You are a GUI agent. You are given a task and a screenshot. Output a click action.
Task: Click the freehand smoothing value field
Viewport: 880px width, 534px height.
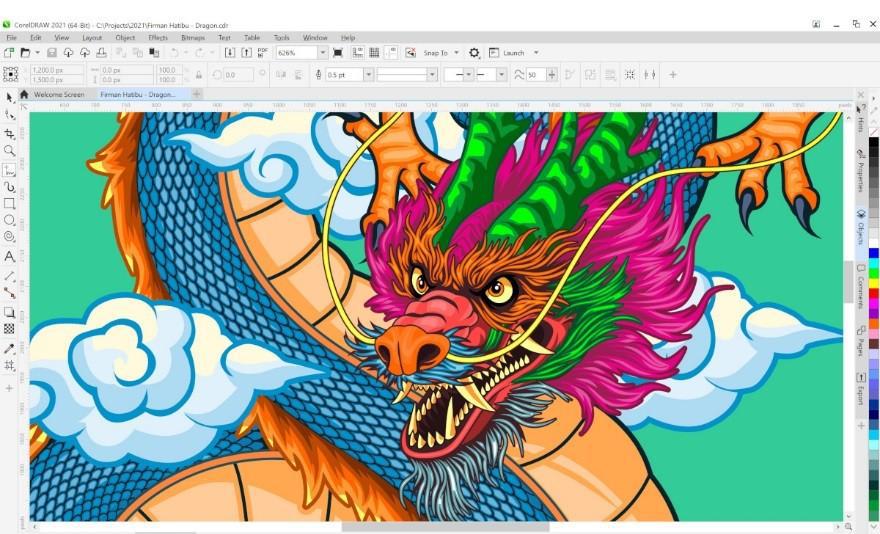point(536,75)
